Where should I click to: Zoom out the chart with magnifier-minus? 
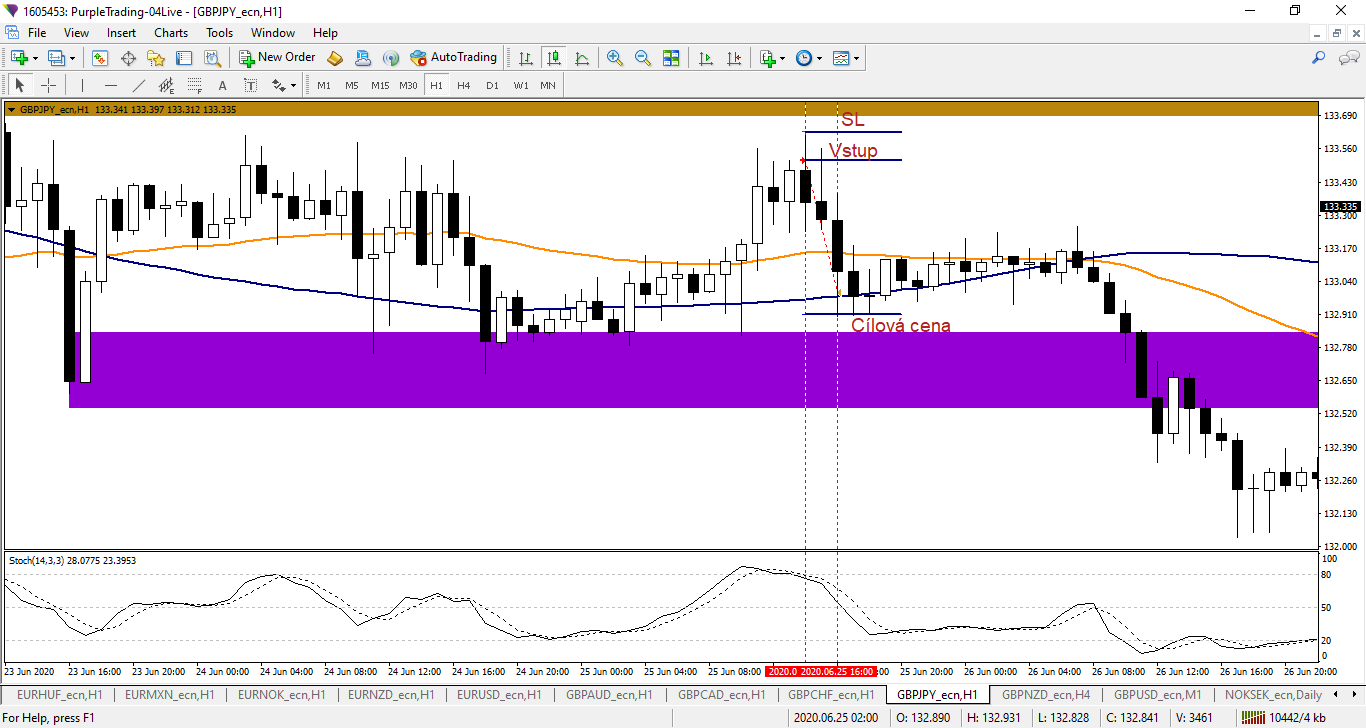click(643, 58)
